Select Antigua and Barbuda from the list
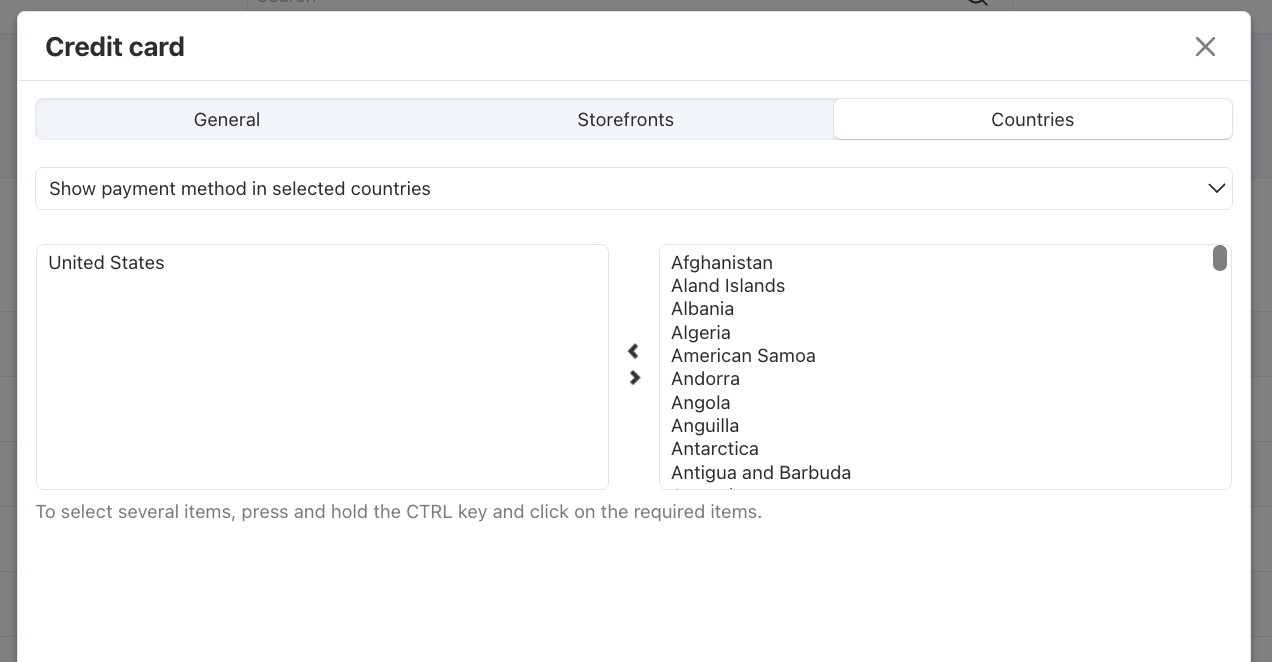The width and height of the screenshot is (1272, 662). (760, 472)
